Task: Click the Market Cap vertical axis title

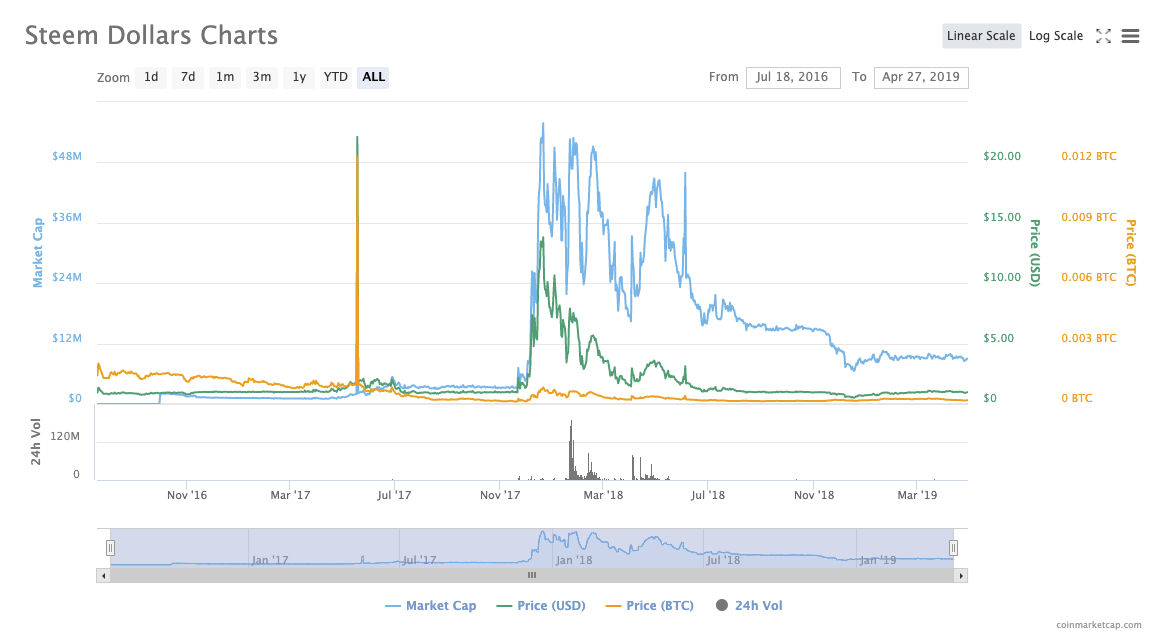Action: [x=38, y=253]
